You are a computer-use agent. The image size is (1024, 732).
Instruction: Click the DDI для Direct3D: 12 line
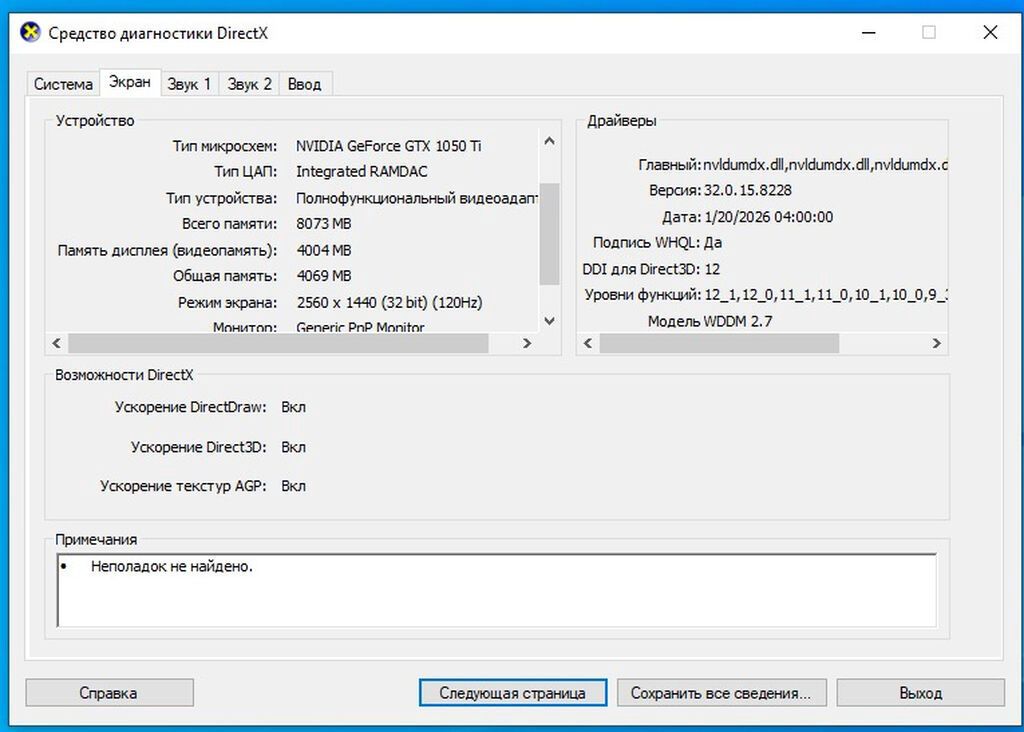(x=651, y=269)
